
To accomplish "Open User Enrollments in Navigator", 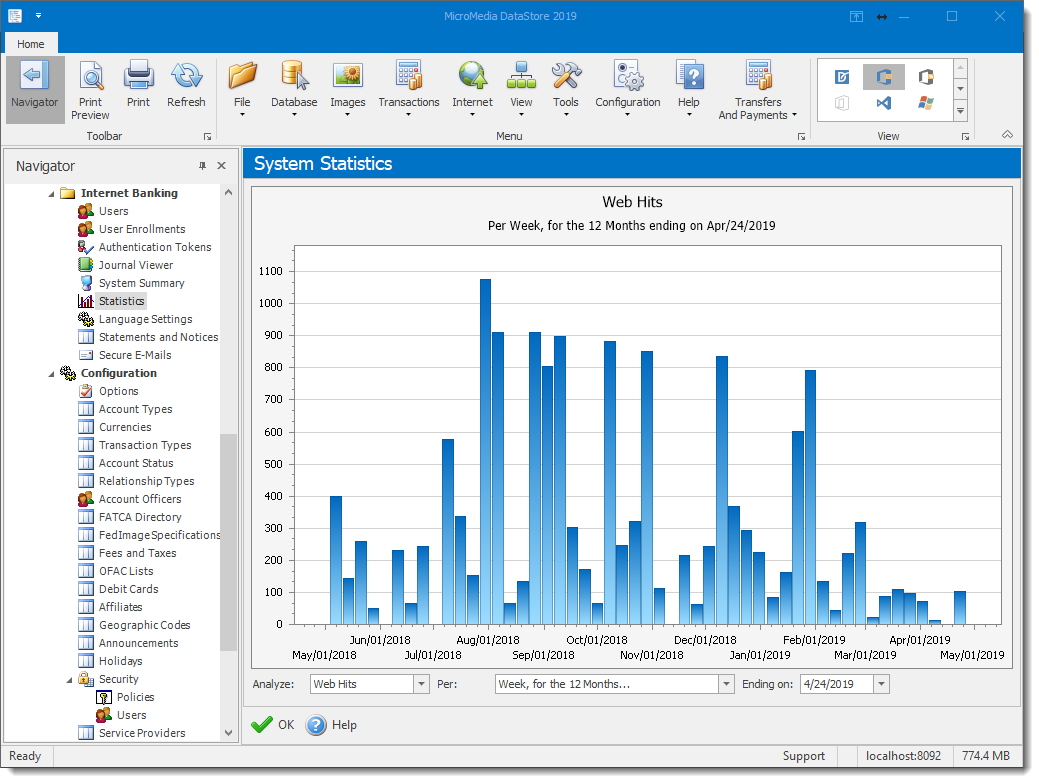I will pyautogui.click(x=142, y=229).
